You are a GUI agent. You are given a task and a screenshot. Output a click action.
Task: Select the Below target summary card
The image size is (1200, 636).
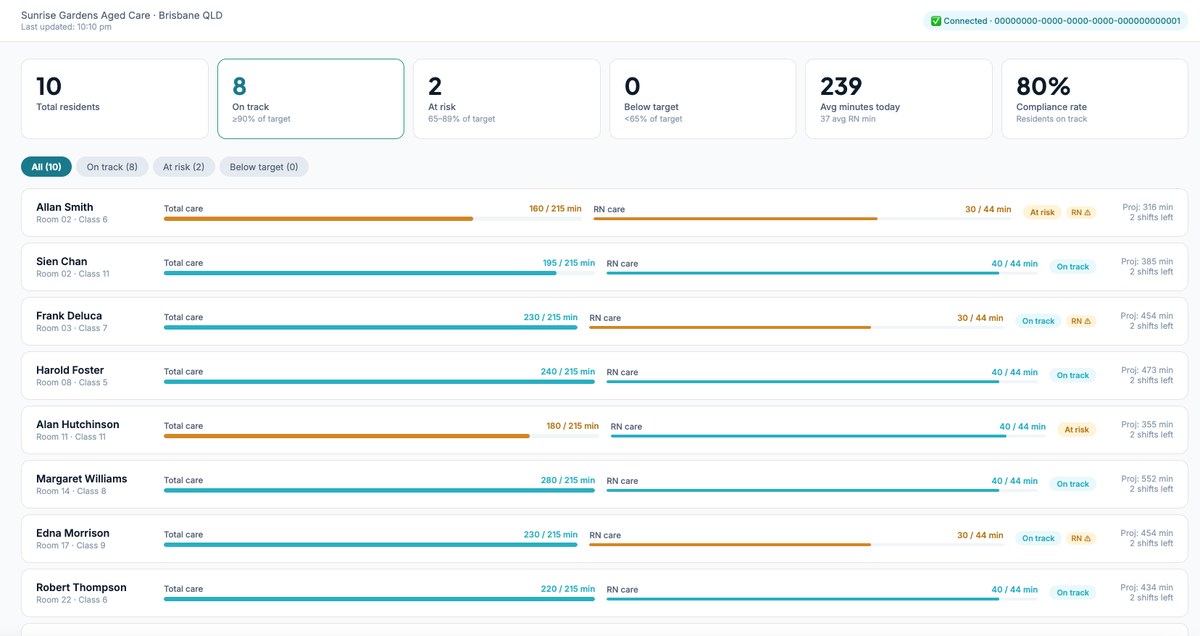click(703, 99)
